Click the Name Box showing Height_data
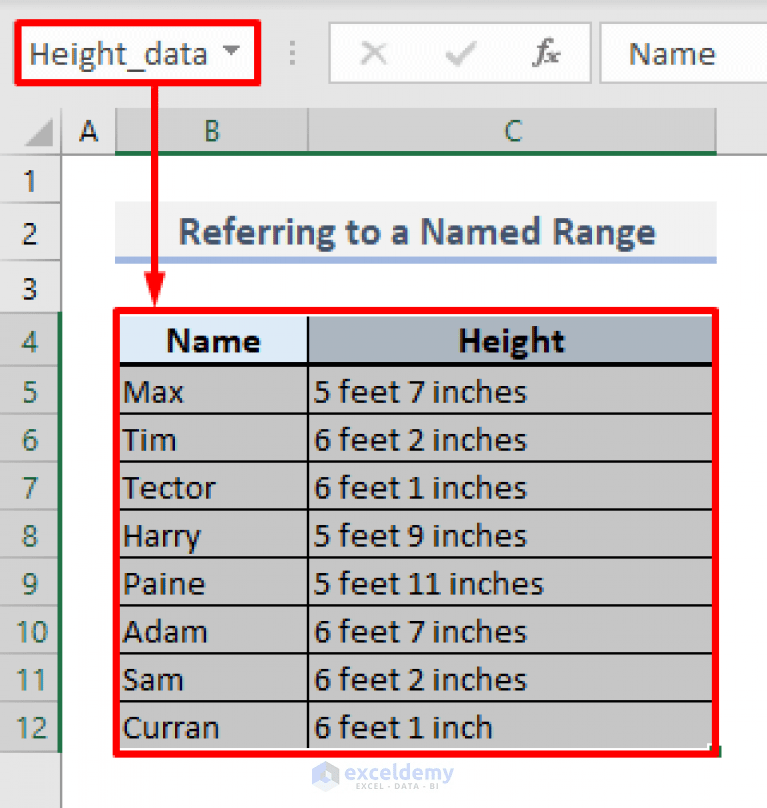Screen dimensions: 767x808 (120, 54)
